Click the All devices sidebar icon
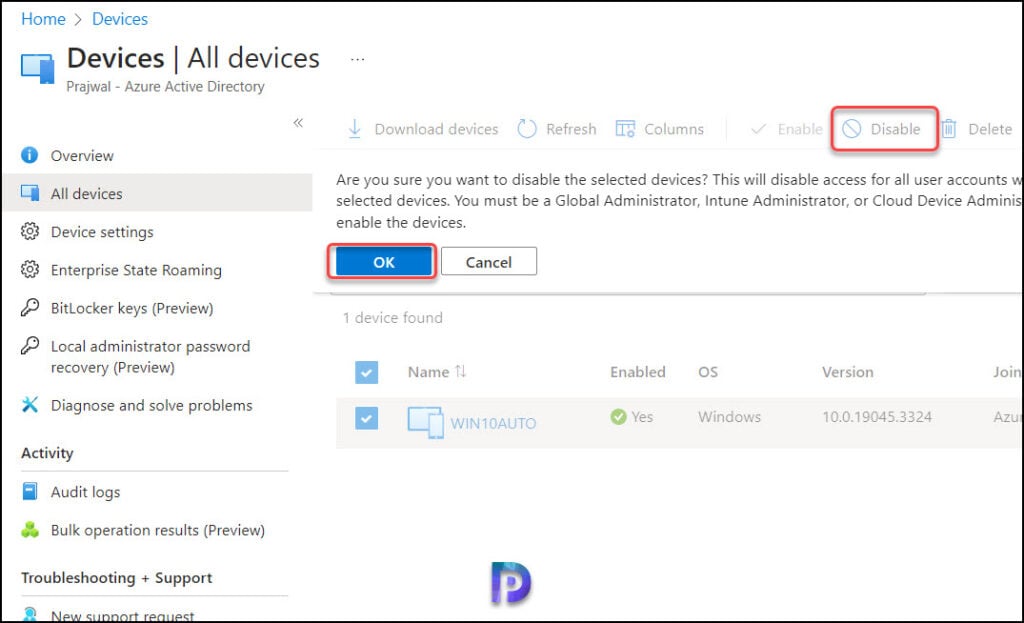The height and width of the screenshot is (623, 1024). tap(30, 193)
